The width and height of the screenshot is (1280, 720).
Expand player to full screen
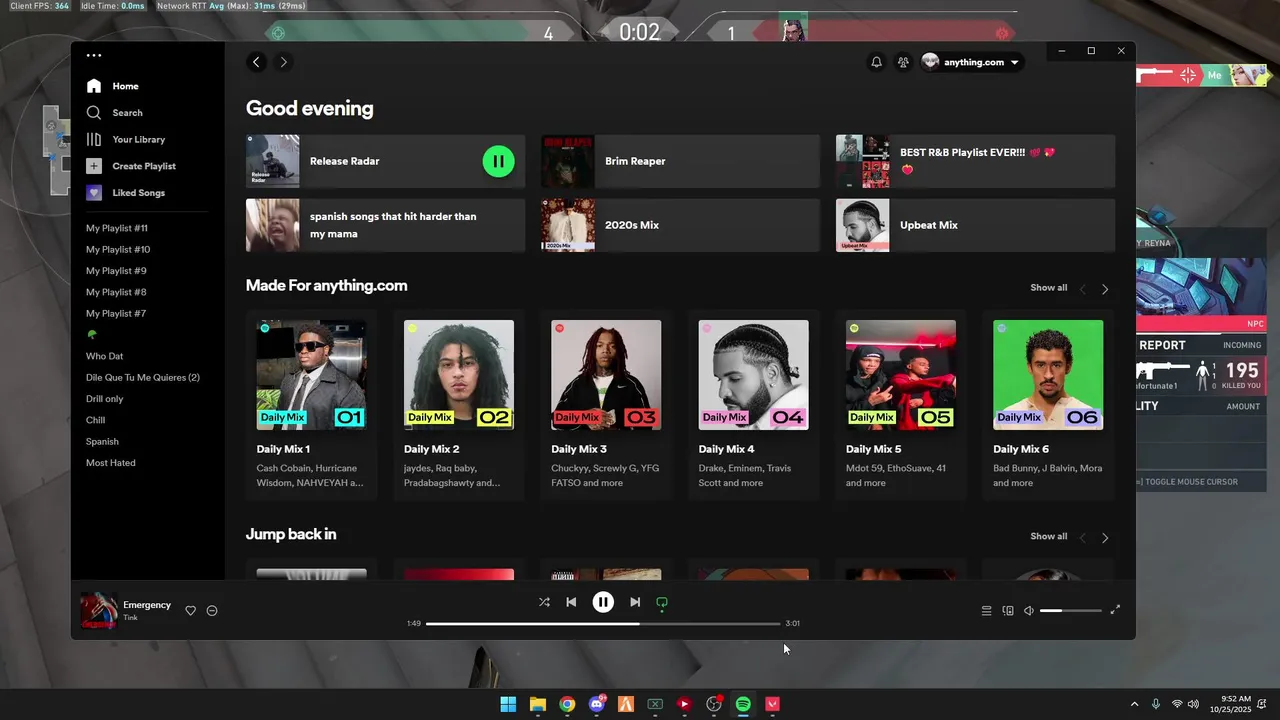pos(1115,610)
